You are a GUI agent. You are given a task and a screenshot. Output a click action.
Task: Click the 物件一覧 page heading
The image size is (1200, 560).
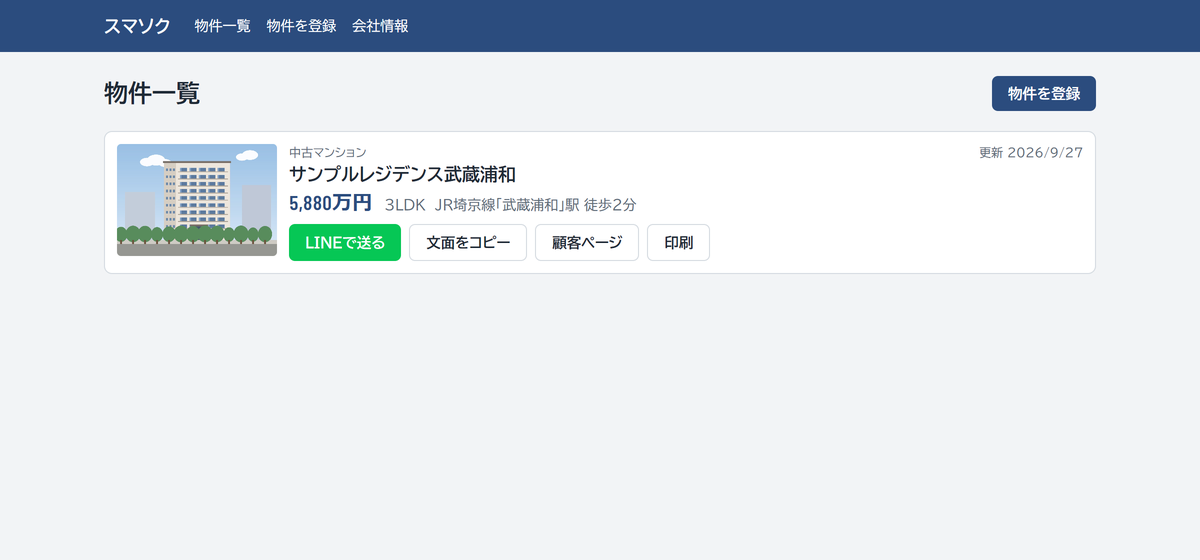[152, 93]
